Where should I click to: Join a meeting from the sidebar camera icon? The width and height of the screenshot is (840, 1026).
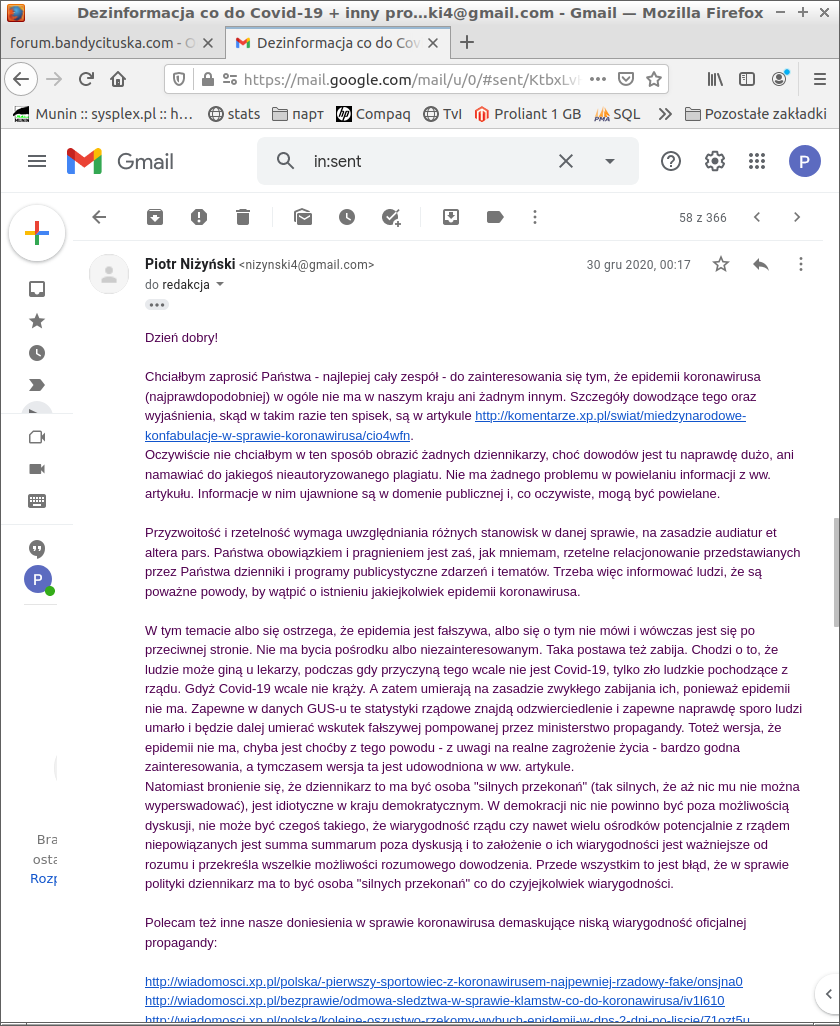click(37, 469)
